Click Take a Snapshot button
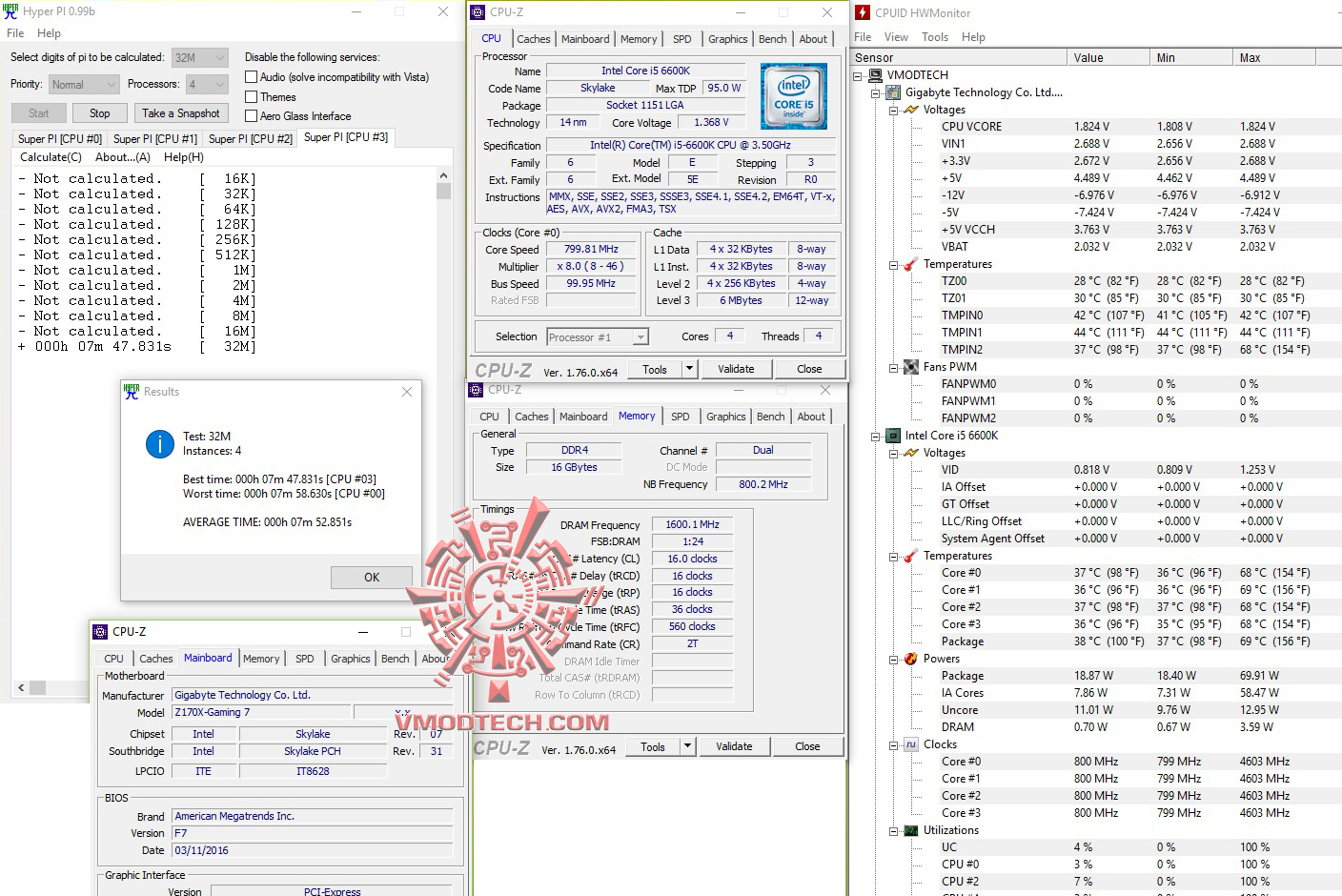Image resolution: width=1342 pixels, height=896 pixels. point(181,113)
